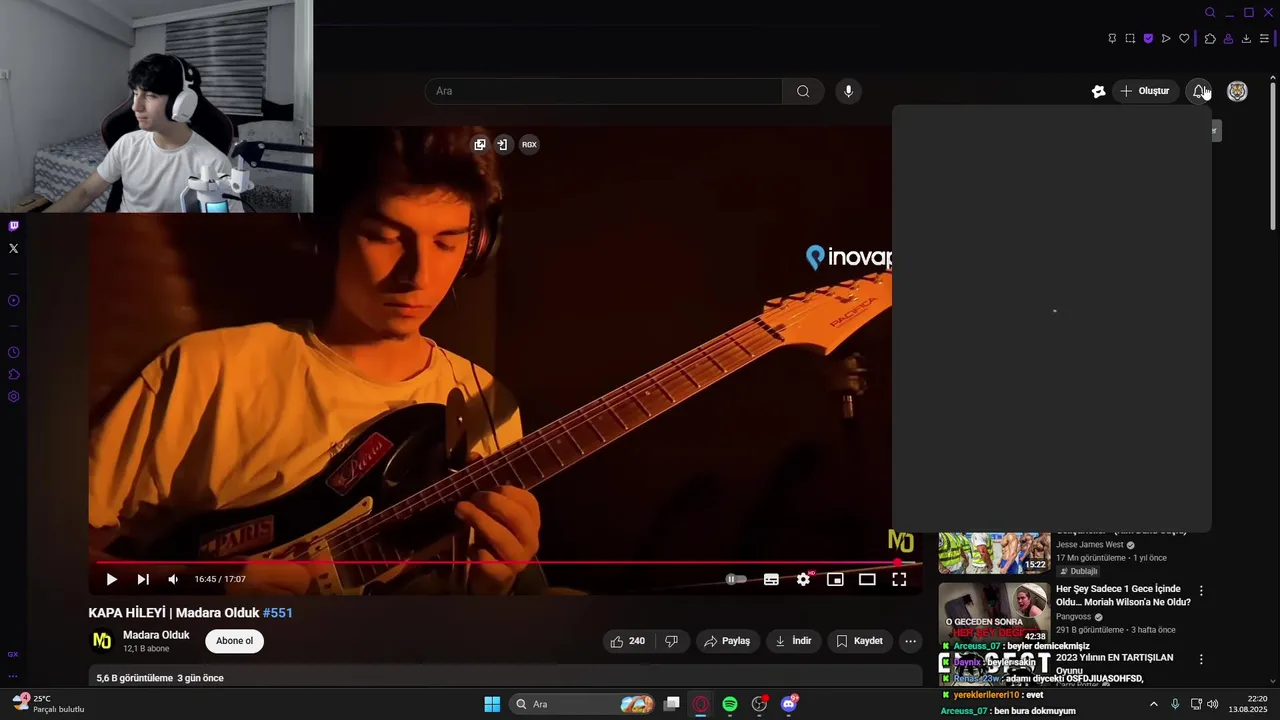Open Opera profile icon in toolbar
This screenshot has height=720, width=1280.
click(1228, 39)
